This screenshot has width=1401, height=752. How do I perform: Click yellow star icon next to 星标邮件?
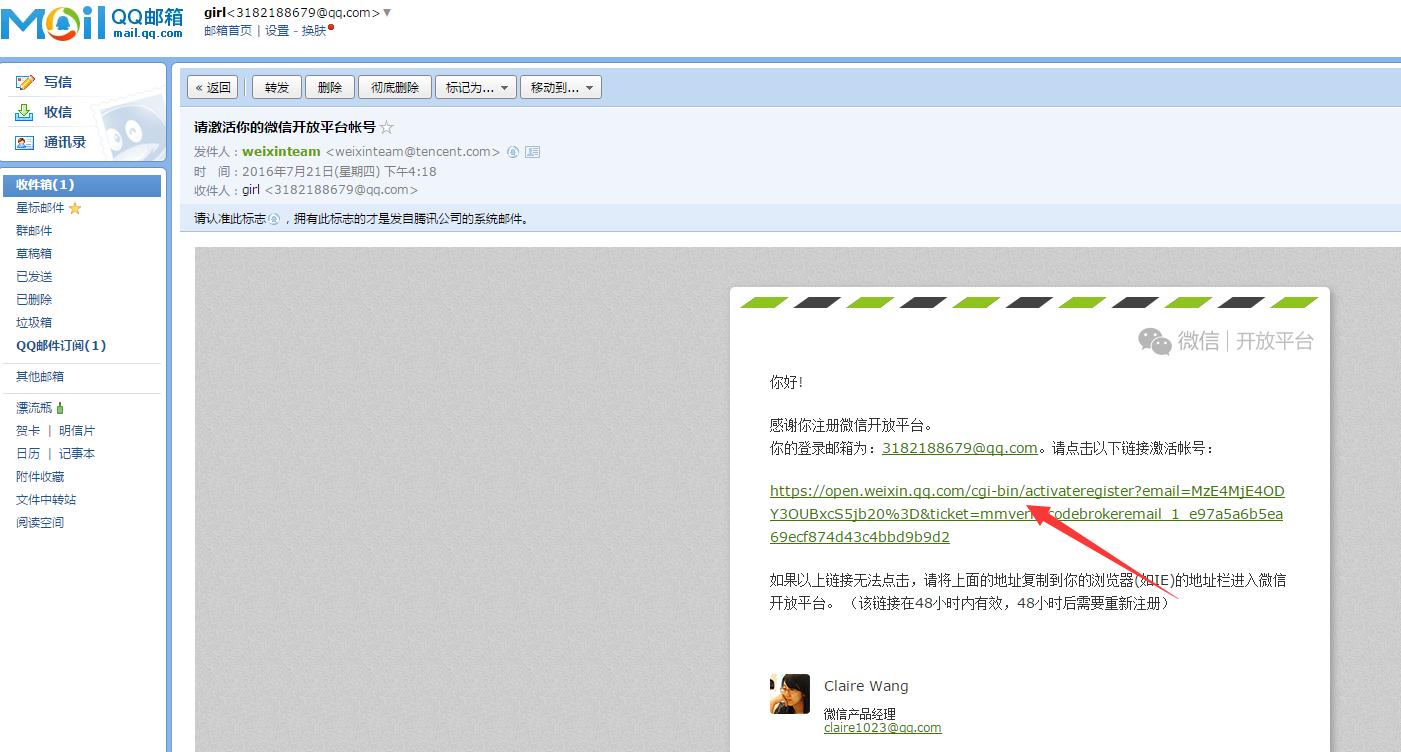(x=75, y=208)
